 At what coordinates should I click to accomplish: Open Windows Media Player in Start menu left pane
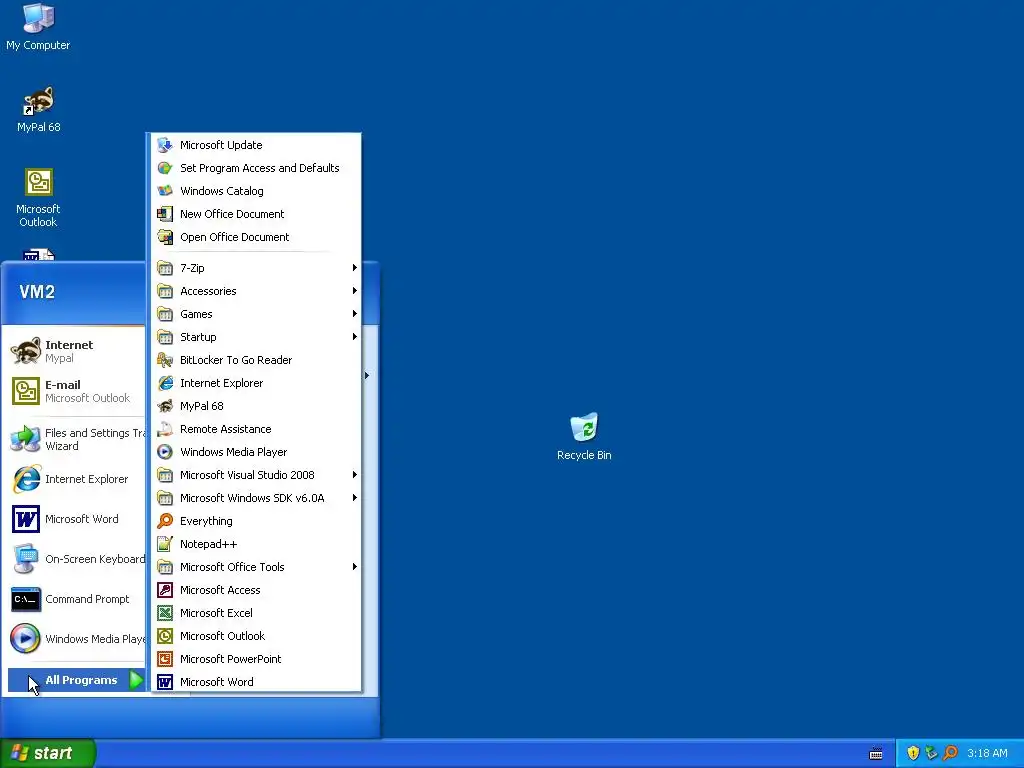[76, 639]
